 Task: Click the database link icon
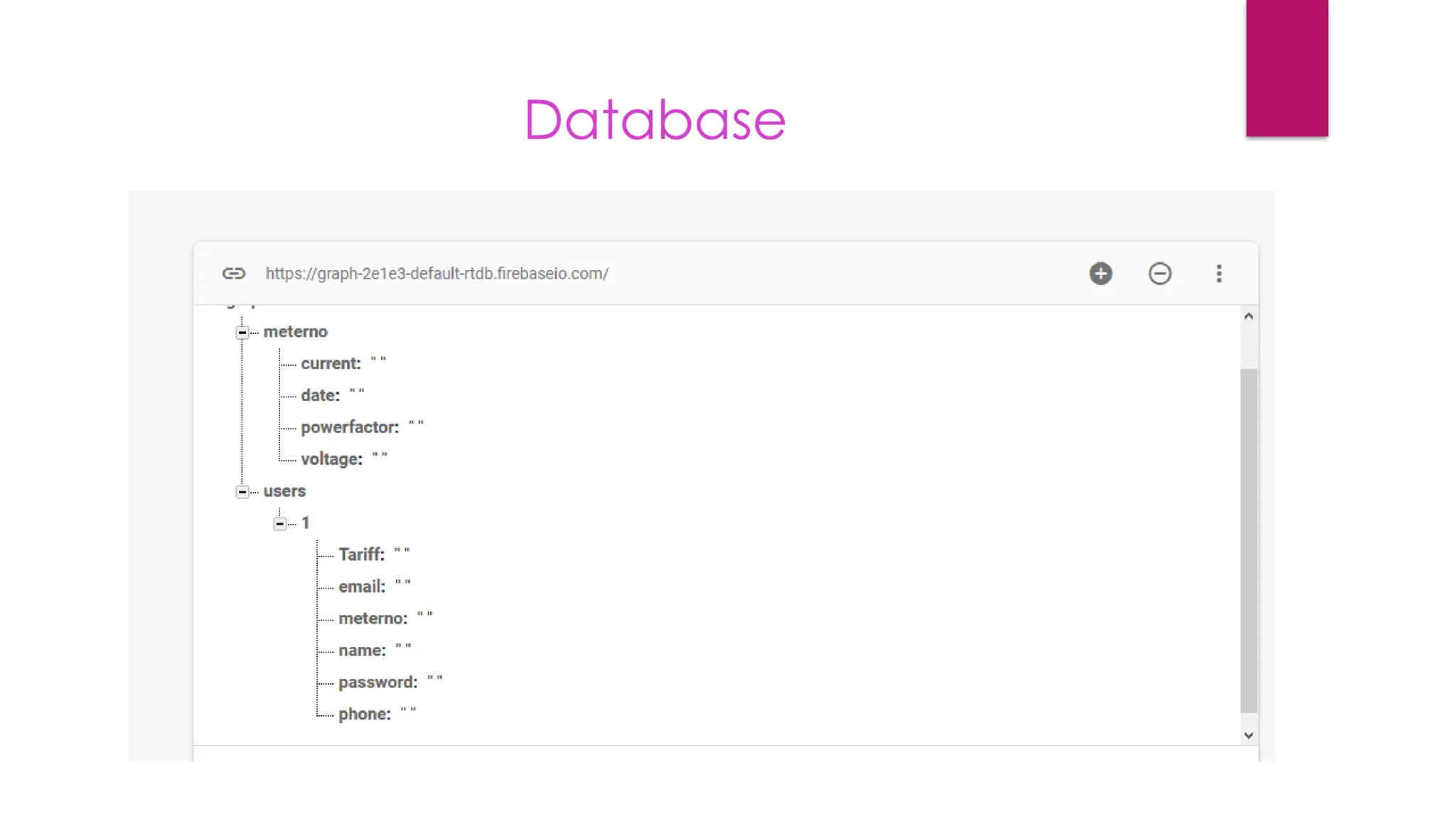tap(233, 274)
